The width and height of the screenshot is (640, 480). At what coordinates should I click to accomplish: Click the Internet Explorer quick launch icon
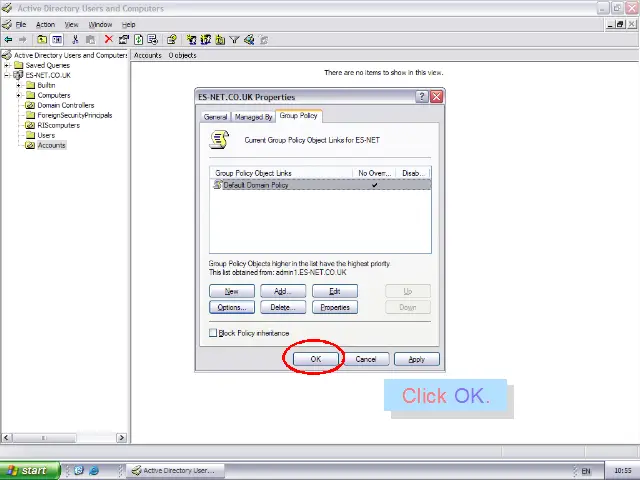coord(94,470)
